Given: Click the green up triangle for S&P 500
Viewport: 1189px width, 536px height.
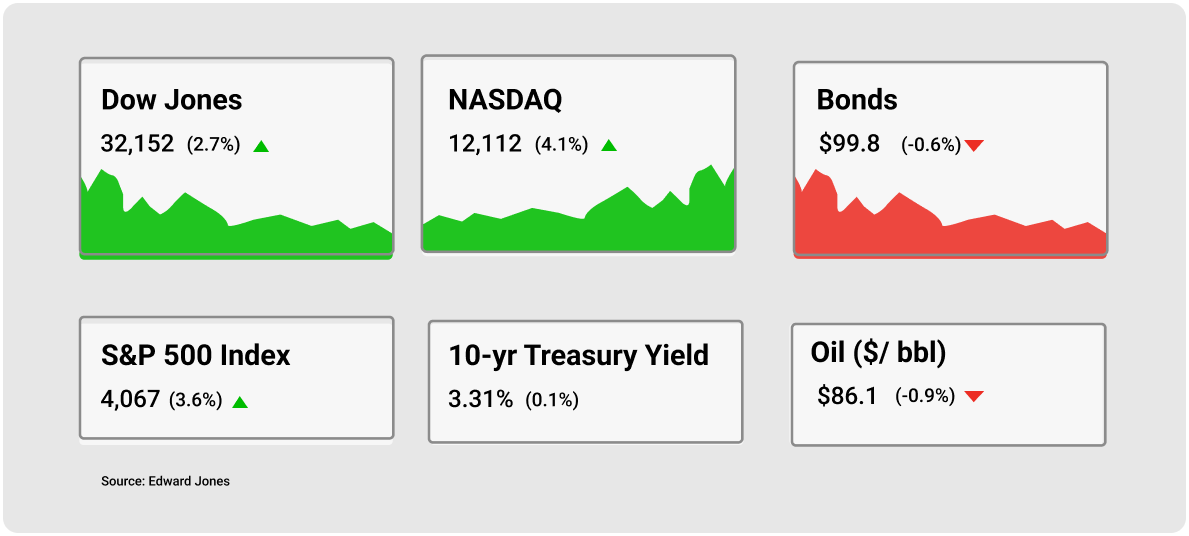Looking at the screenshot, I should tap(240, 402).
